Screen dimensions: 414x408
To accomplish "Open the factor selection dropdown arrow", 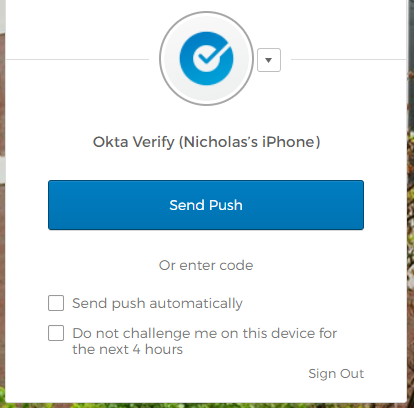I will pos(269,60).
